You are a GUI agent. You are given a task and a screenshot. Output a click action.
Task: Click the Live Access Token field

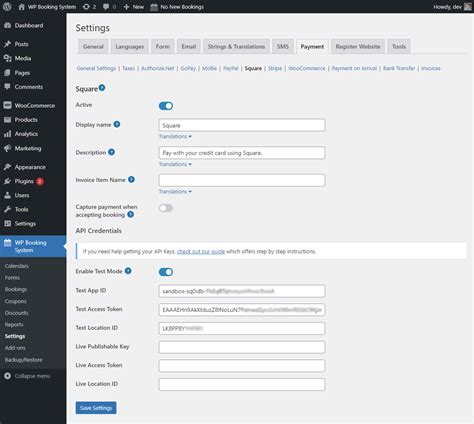point(242,366)
